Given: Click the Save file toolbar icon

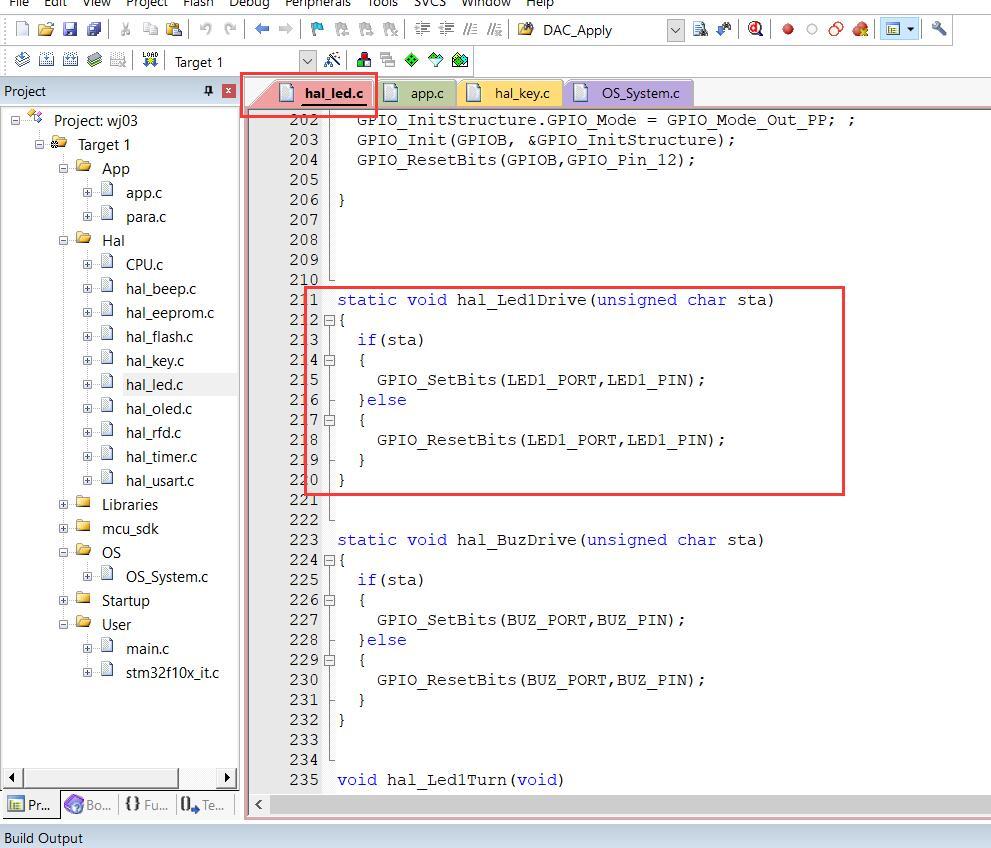Looking at the screenshot, I should point(70,30).
